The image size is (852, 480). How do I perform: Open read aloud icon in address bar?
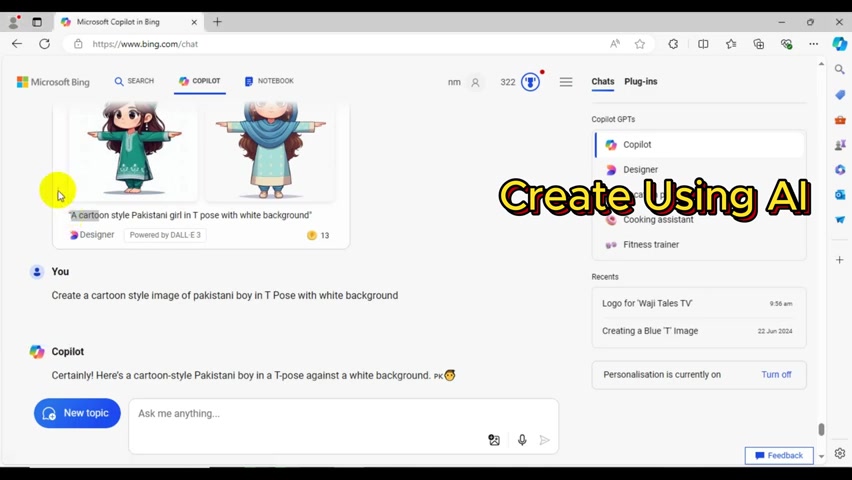click(615, 44)
